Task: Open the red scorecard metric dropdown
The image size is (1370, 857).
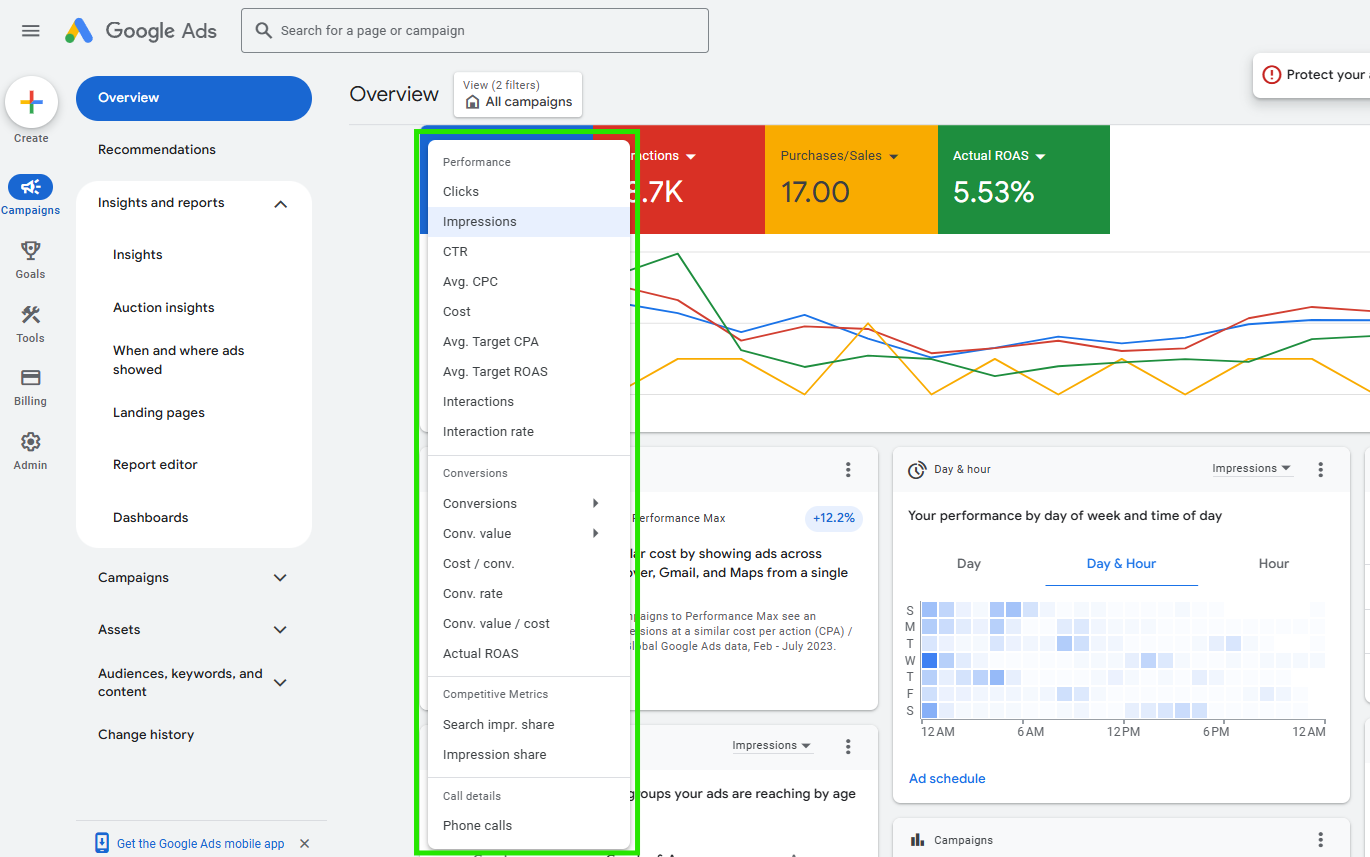Action: click(x=690, y=156)
